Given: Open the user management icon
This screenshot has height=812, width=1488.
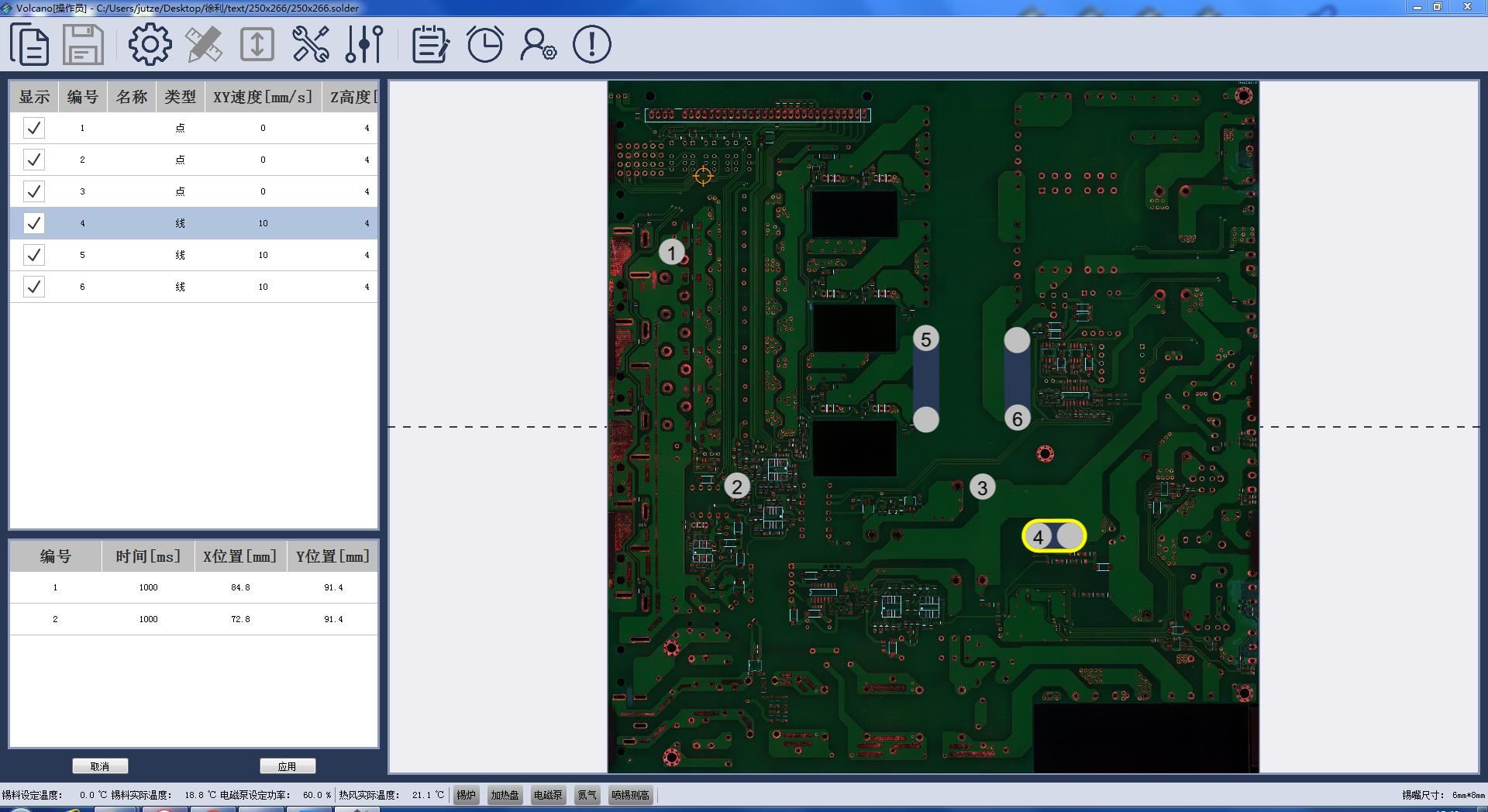Looking at the screenshot, I should click(x=538, y=44).
